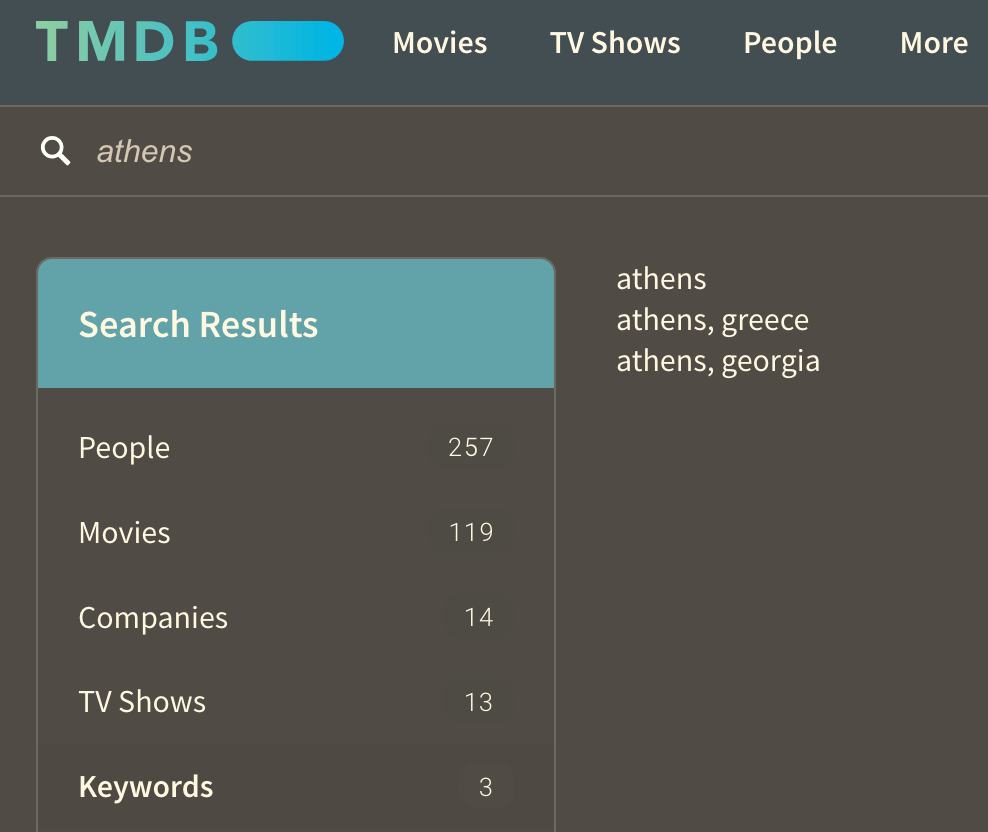Open the Movies menu in top navigation
The image size is (988, 832).
(x=440, y=43)
